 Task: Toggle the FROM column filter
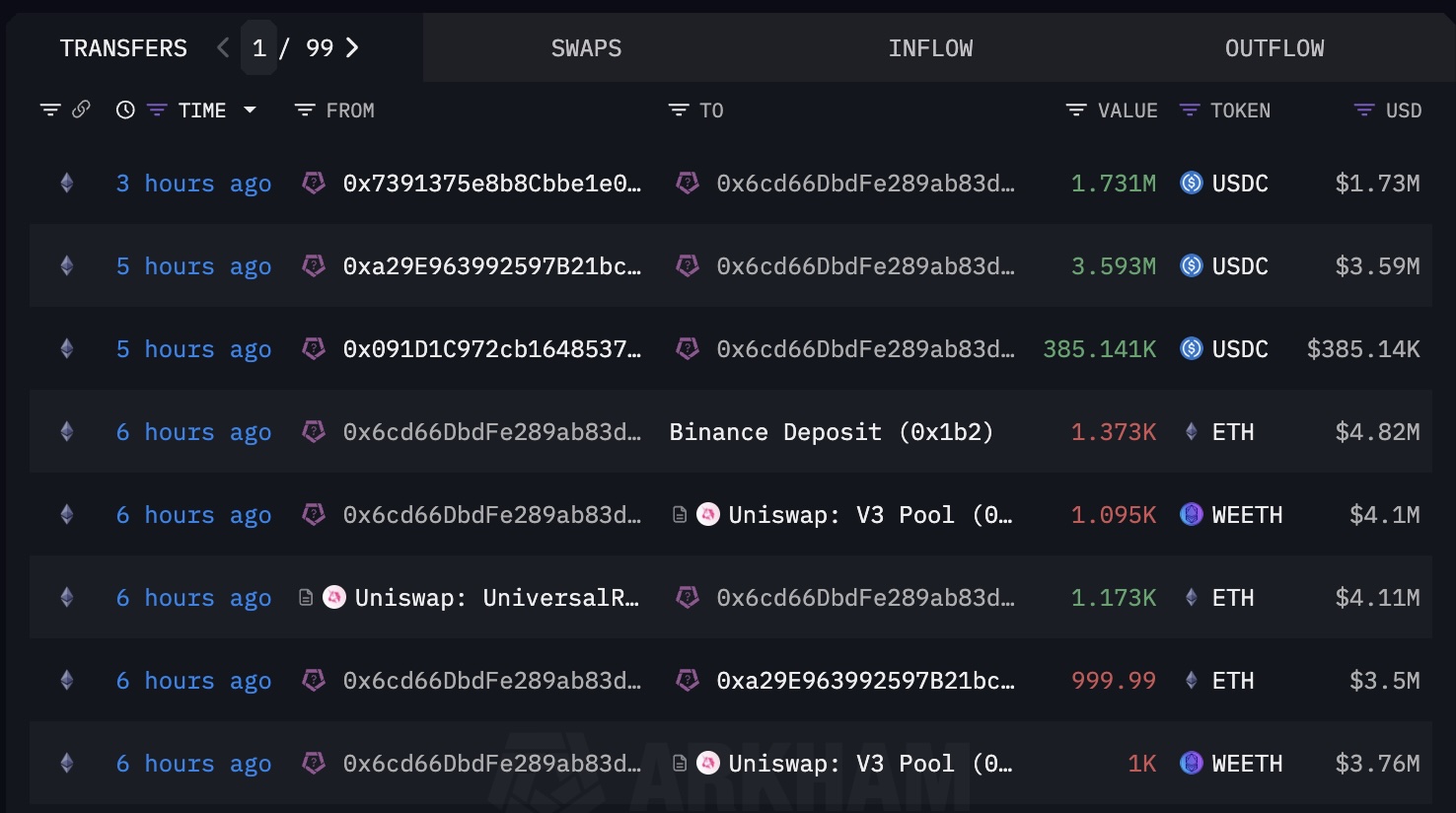(305, 111)
